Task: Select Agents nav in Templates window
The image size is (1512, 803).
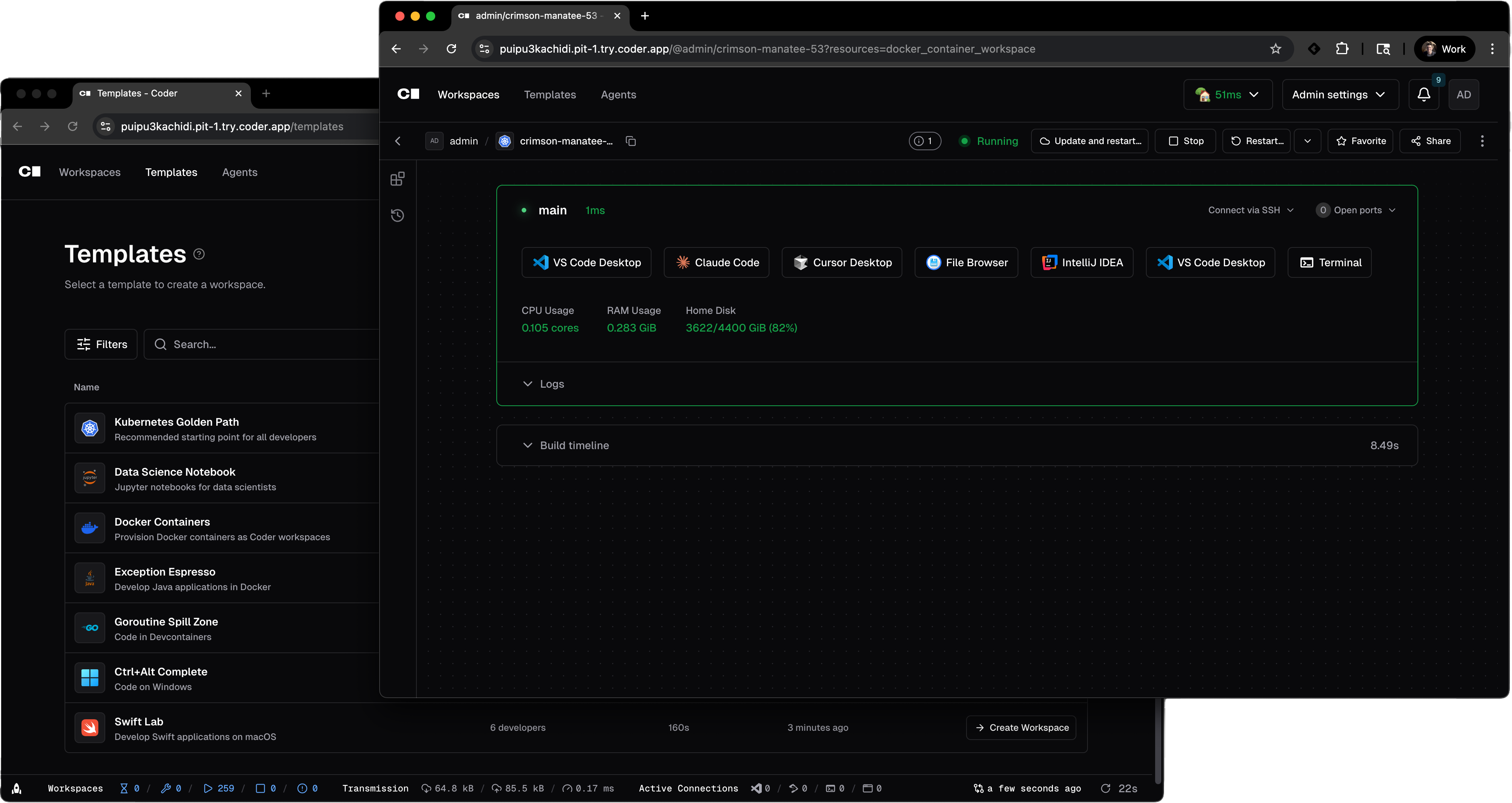Action: coord(239,172)
